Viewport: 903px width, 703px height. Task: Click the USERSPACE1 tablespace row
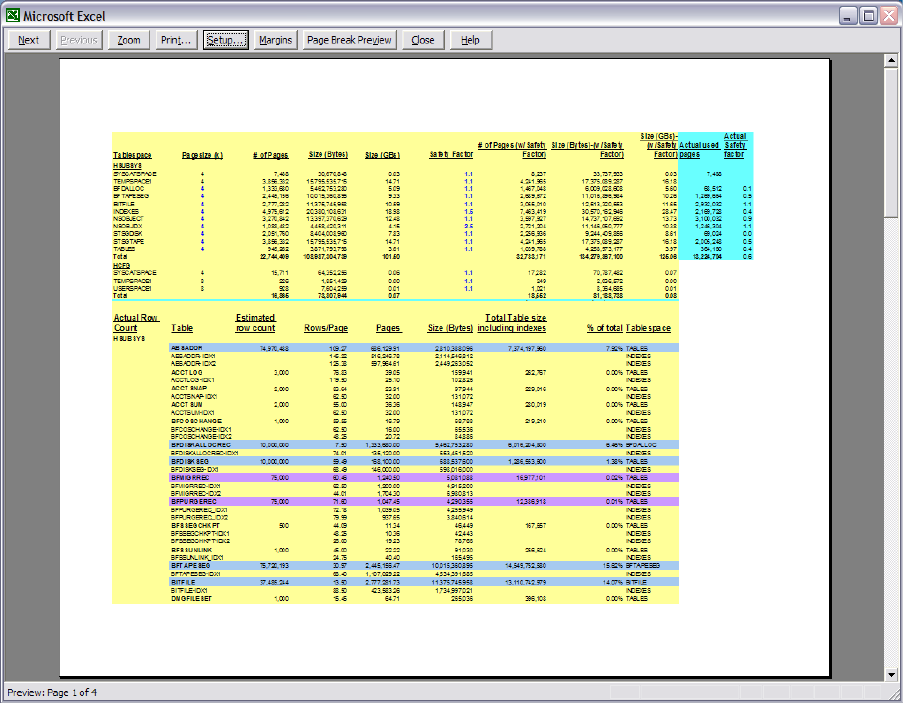[x=132, y=288]
